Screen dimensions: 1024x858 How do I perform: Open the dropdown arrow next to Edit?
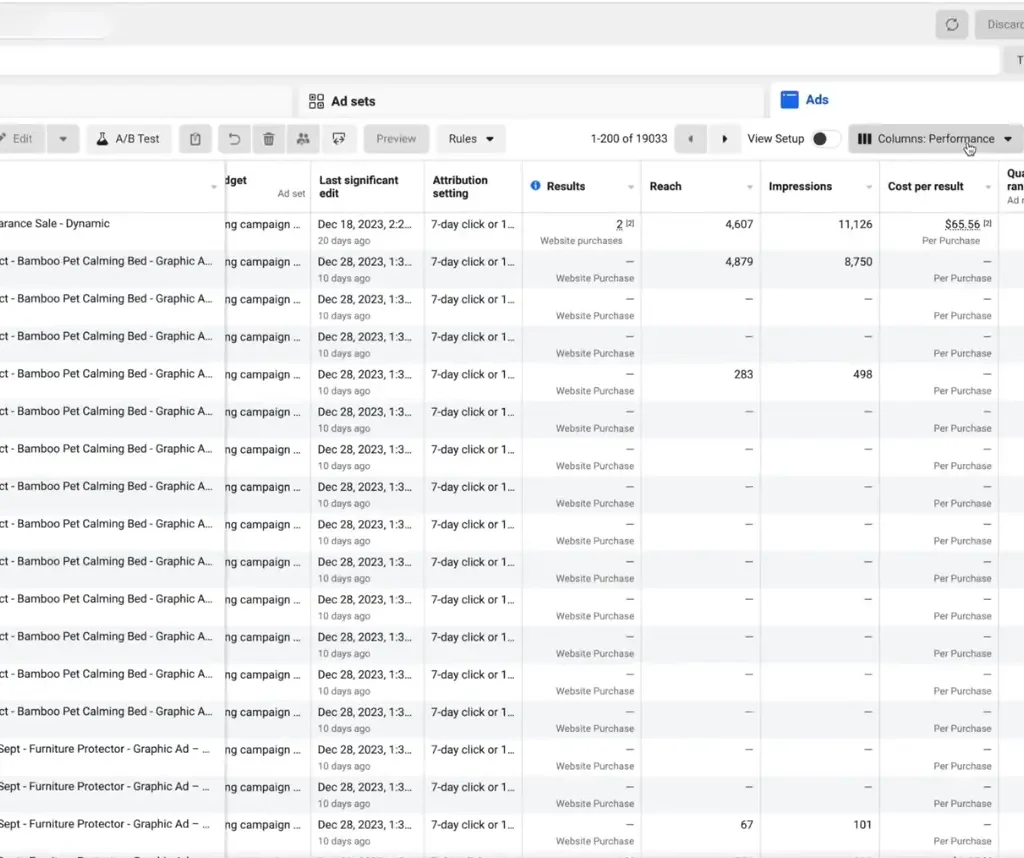[63, 139]
